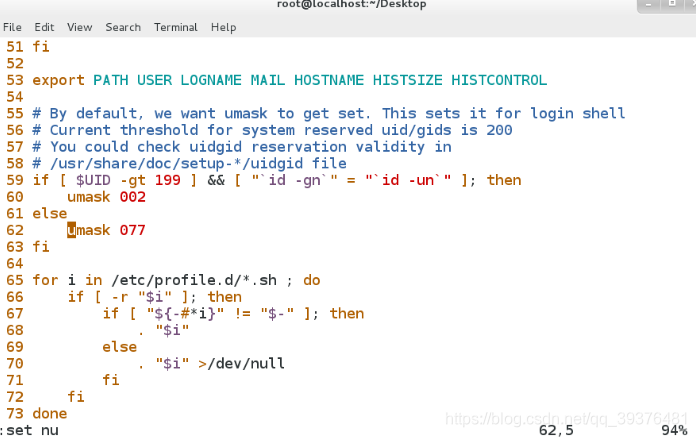The image size is (696, 437).
Task: Click the highlighted cursor on umask line 62
Action: pyautogui.click(x=71, y=230)
